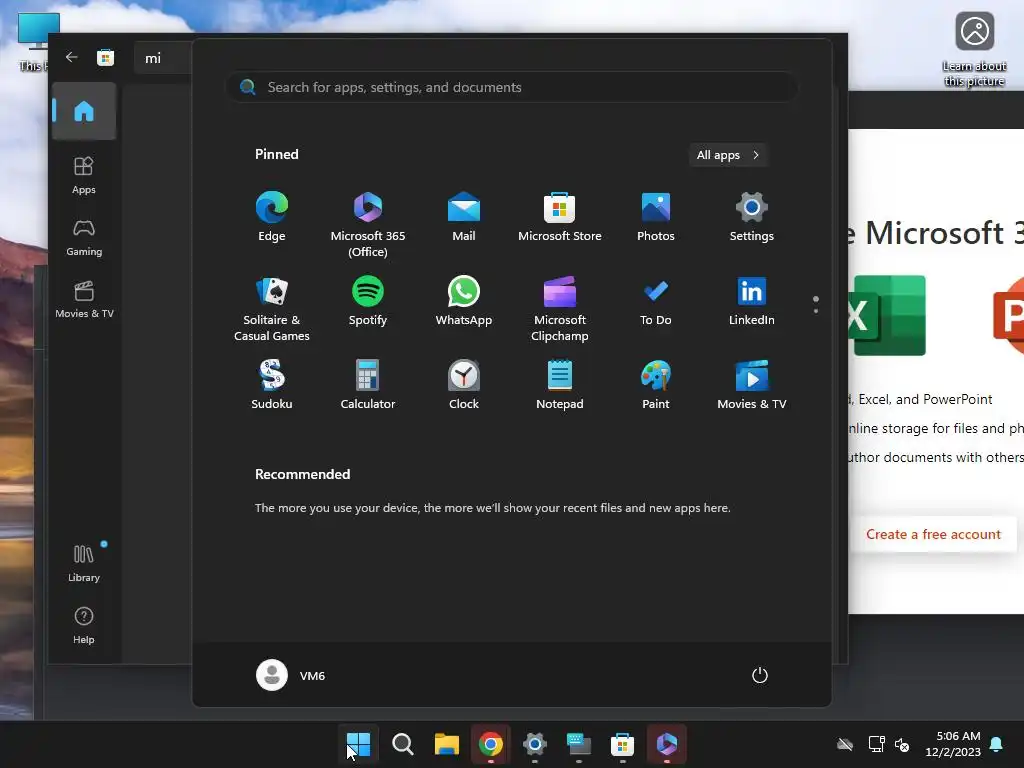Open LinkedIn pinned app
1024x768 pixels.
(752, 301)
